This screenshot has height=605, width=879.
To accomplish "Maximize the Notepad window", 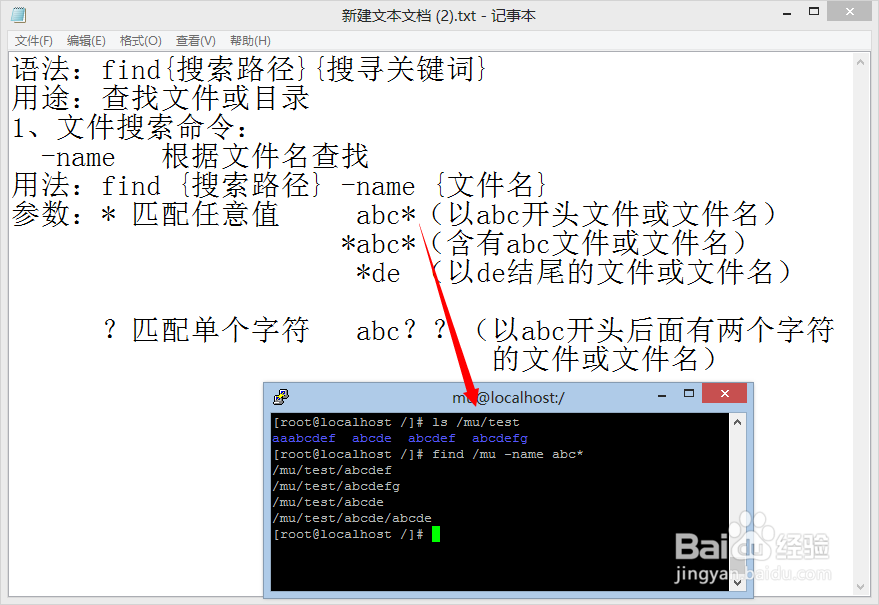I will tap(814, 11).
